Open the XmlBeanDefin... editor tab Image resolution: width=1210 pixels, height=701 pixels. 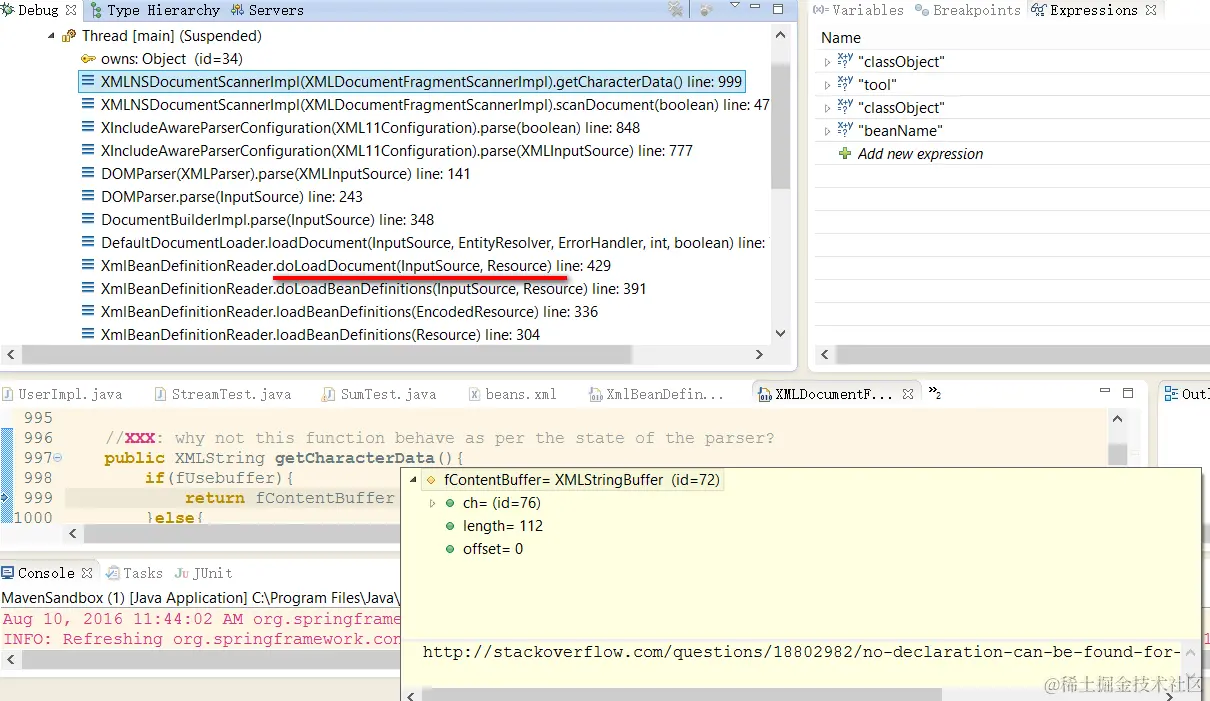click(656, 394)
